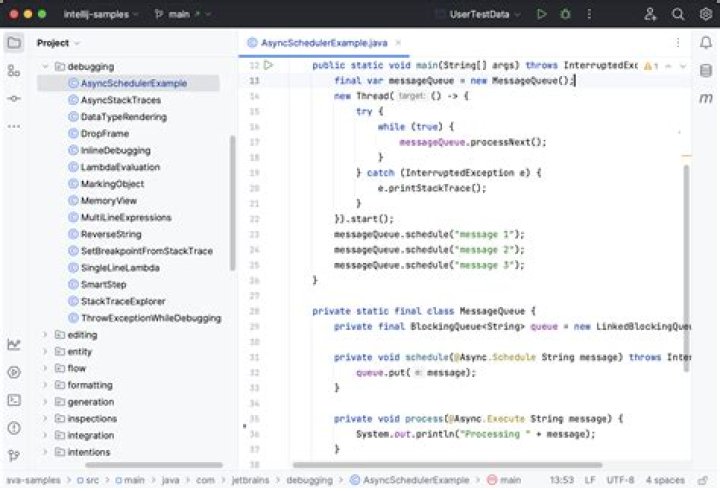Viewport: 720px width, 491px height.
Task: Run UserTestData configuration
Action: click(x=541, y=14)
